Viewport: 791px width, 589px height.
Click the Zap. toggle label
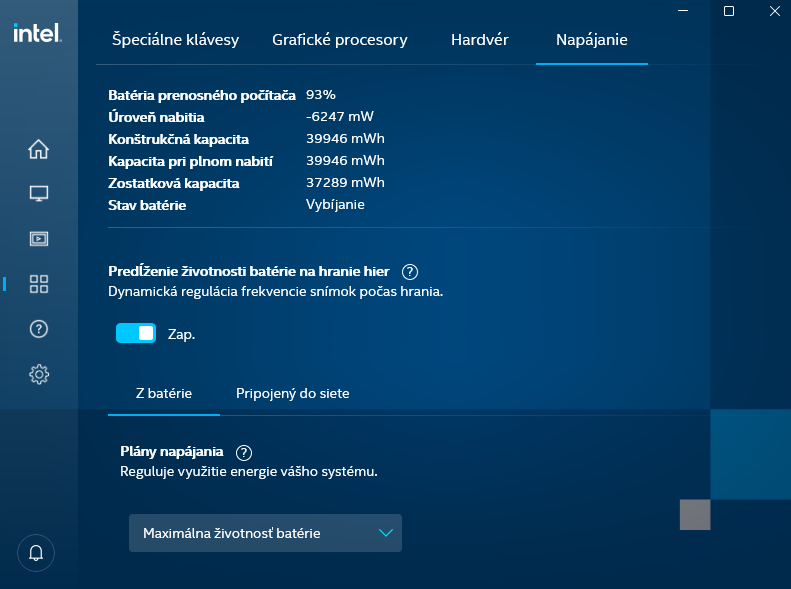coord(181,334)
